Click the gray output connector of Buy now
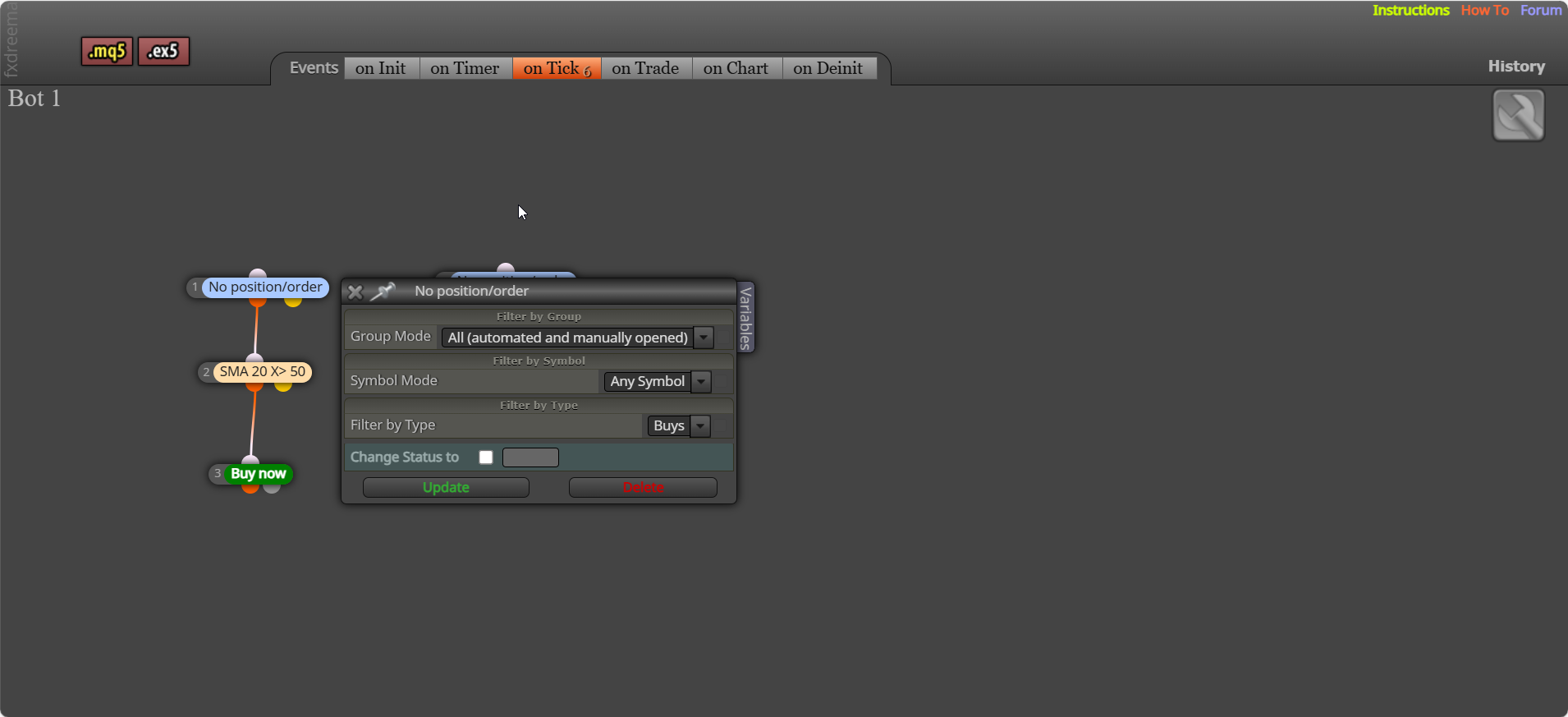 coord(272,487)
